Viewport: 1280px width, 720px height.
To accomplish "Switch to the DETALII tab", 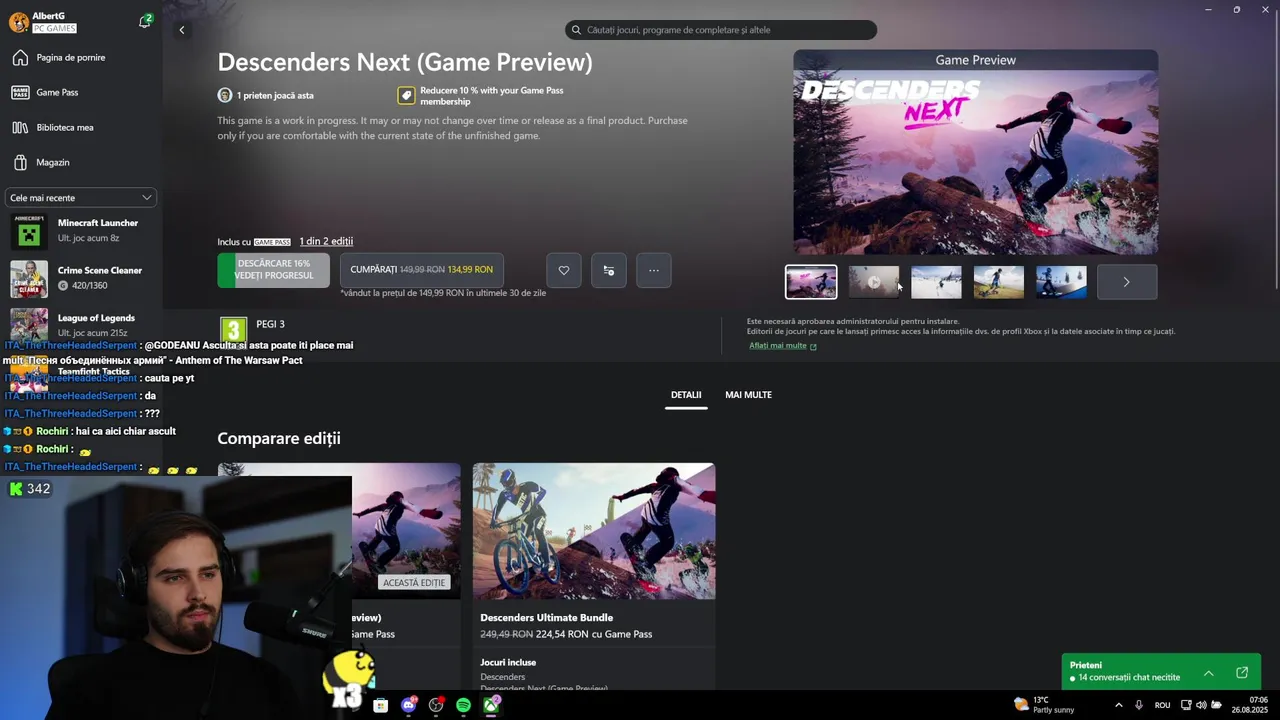I will [x=686, y=395].
